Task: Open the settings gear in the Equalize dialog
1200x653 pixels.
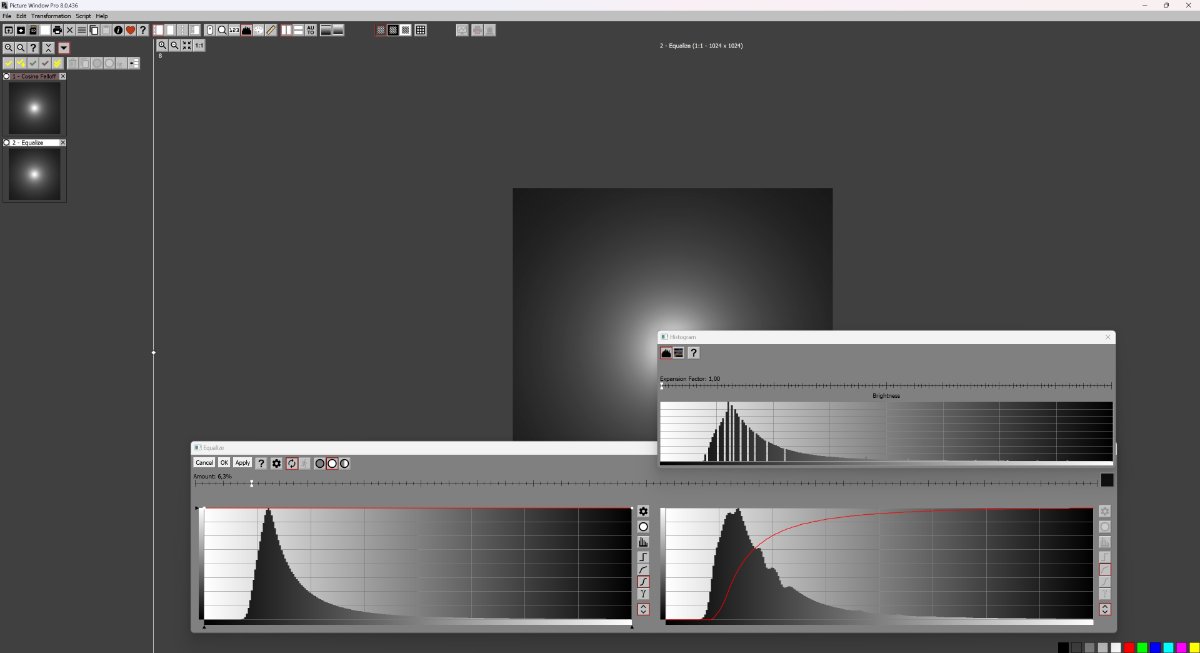Action: pyautogui.click(x=276, y=463)
